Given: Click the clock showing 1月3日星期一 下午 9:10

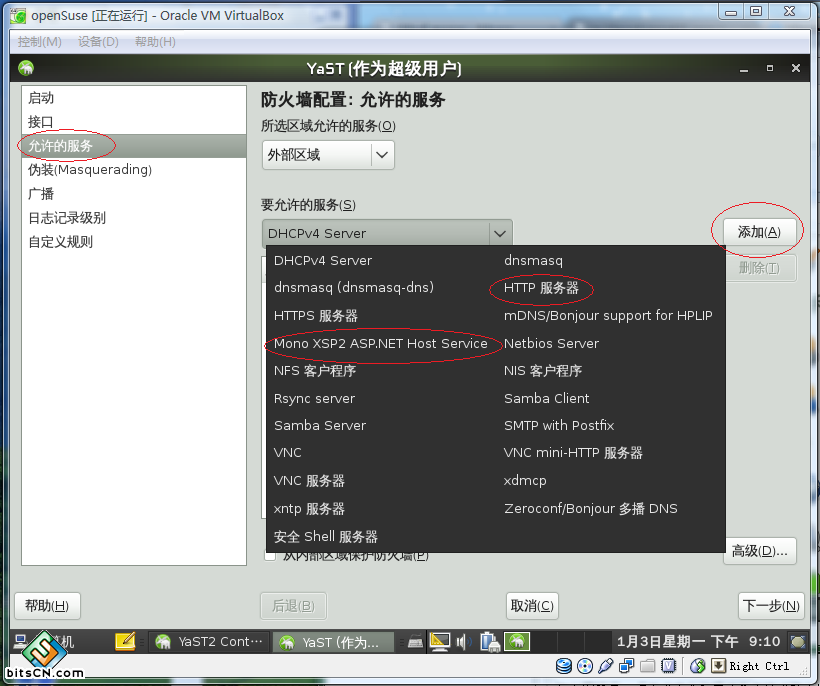Looking at the screenshot, I should click(x=699, y=642).
